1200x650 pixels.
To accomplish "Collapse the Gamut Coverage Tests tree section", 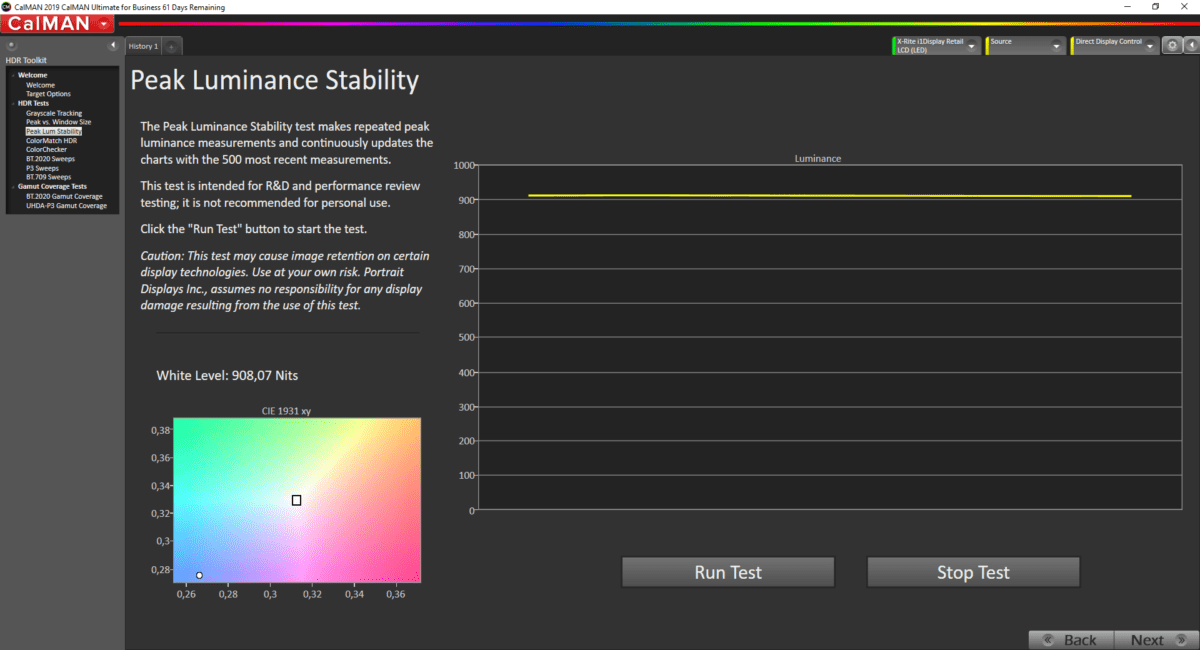I will coord(13,187).
